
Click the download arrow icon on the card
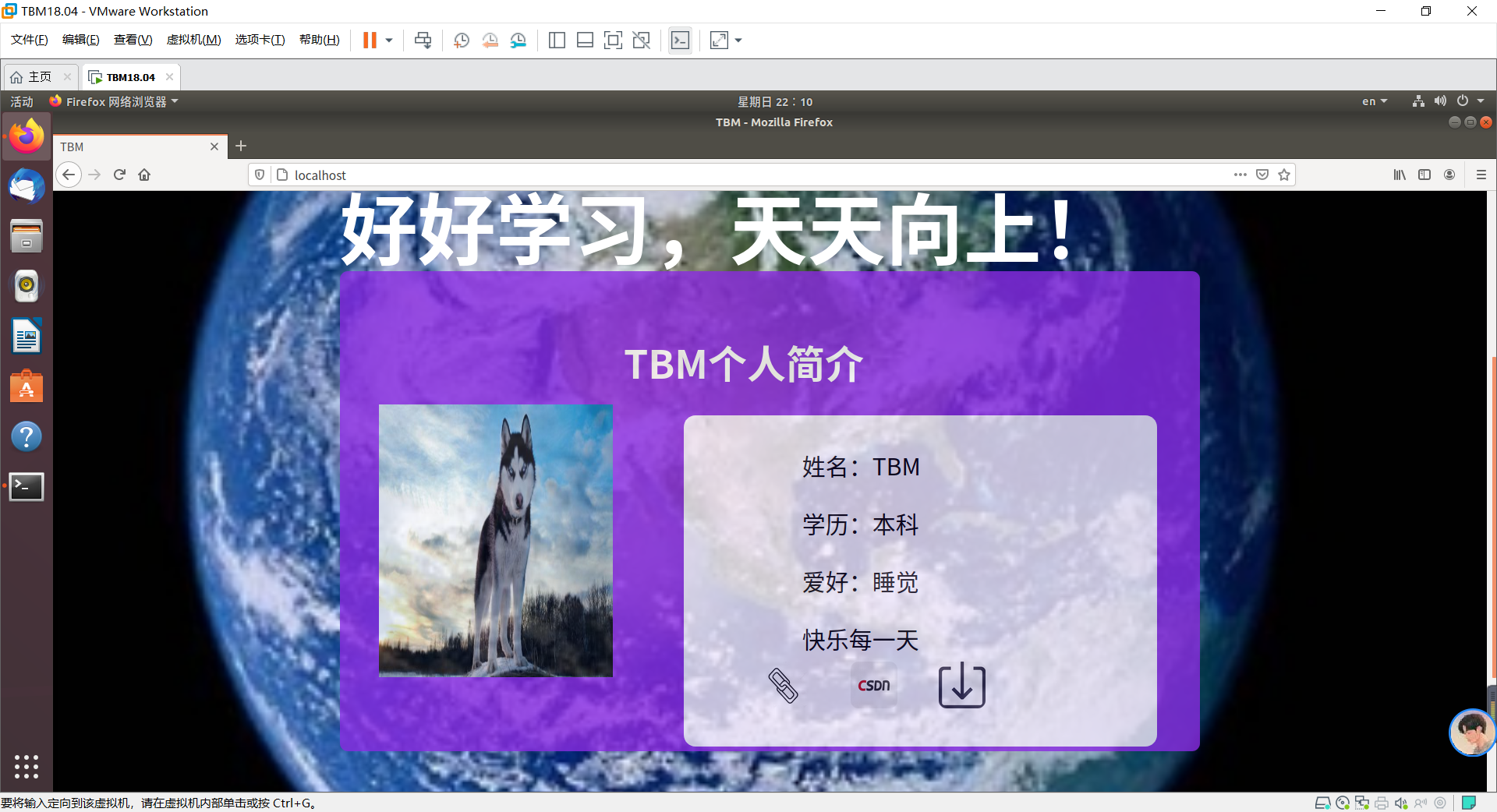click(962, 685)
